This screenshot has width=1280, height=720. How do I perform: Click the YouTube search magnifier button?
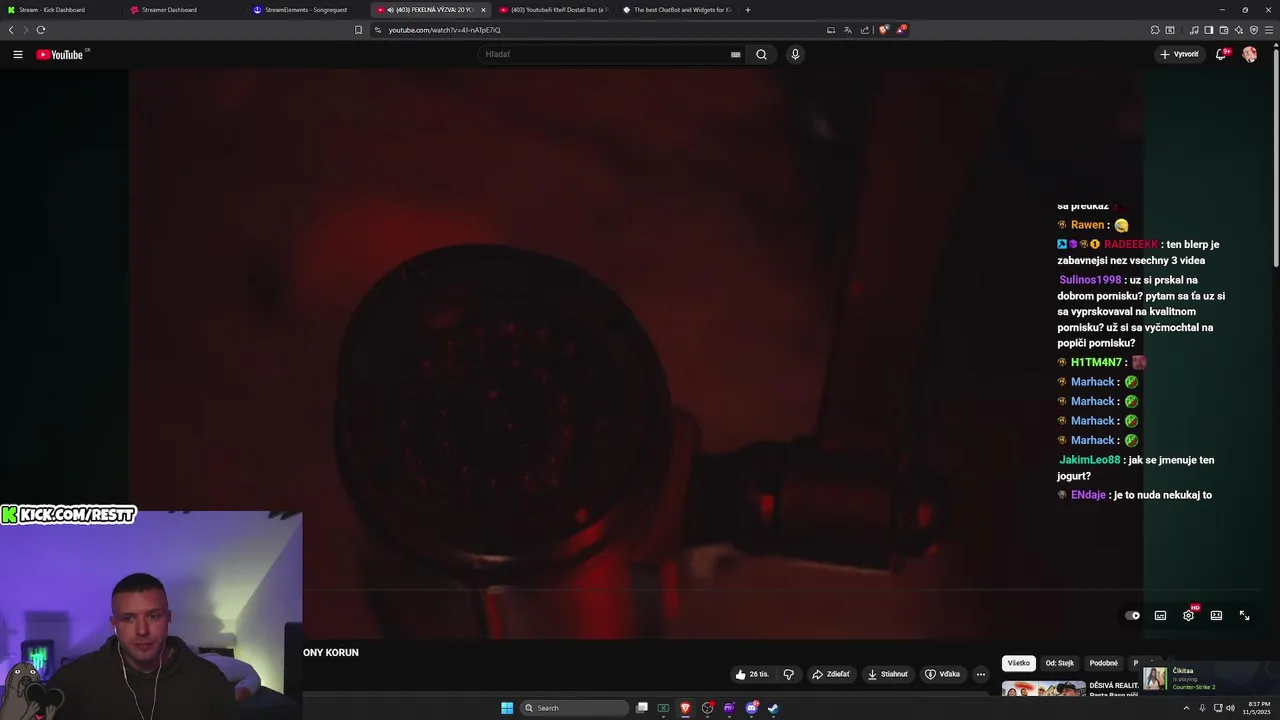(761, 55)
